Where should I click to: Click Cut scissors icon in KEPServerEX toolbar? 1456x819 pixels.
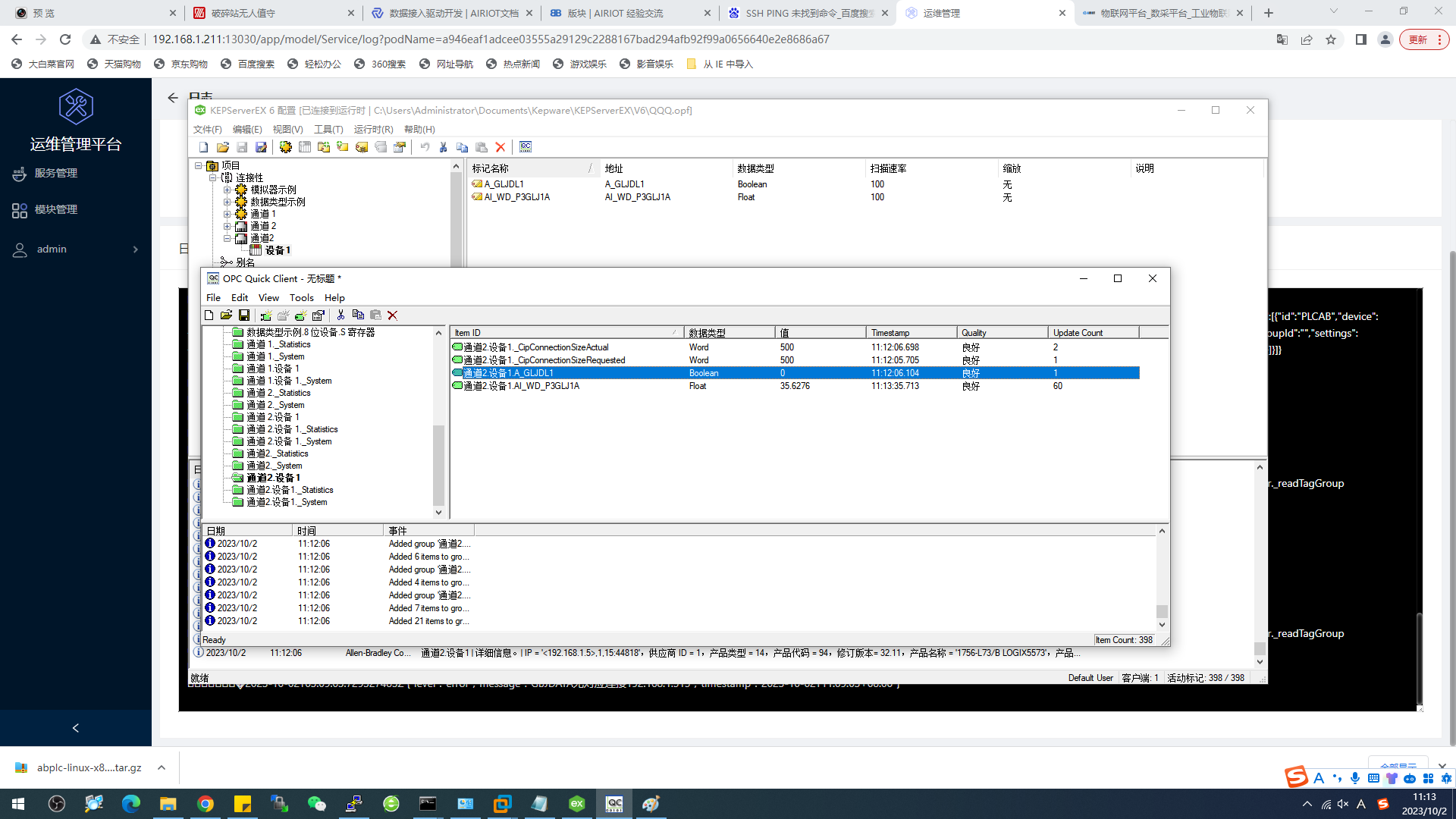pos(443,147)
